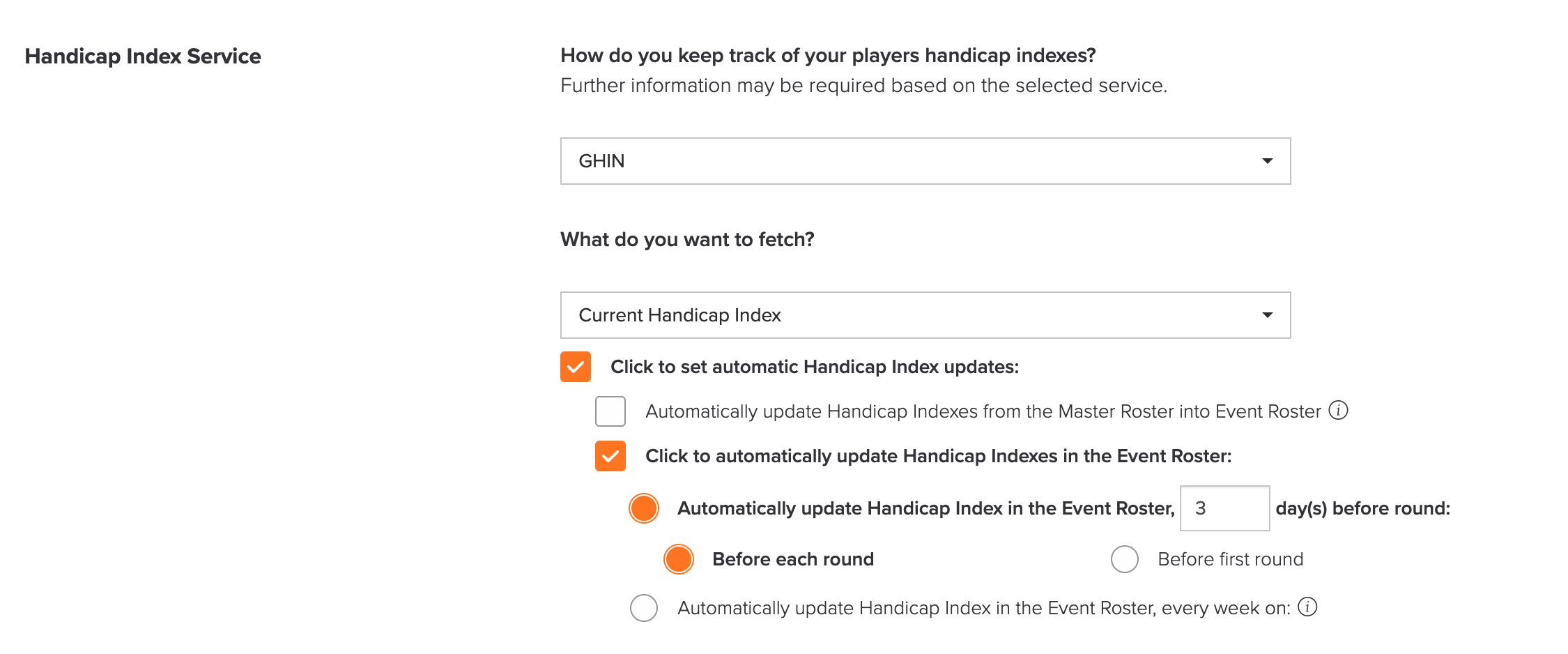Select the Before each round radio
This screenshot has height=654, width=1568.
pos(679,559)
